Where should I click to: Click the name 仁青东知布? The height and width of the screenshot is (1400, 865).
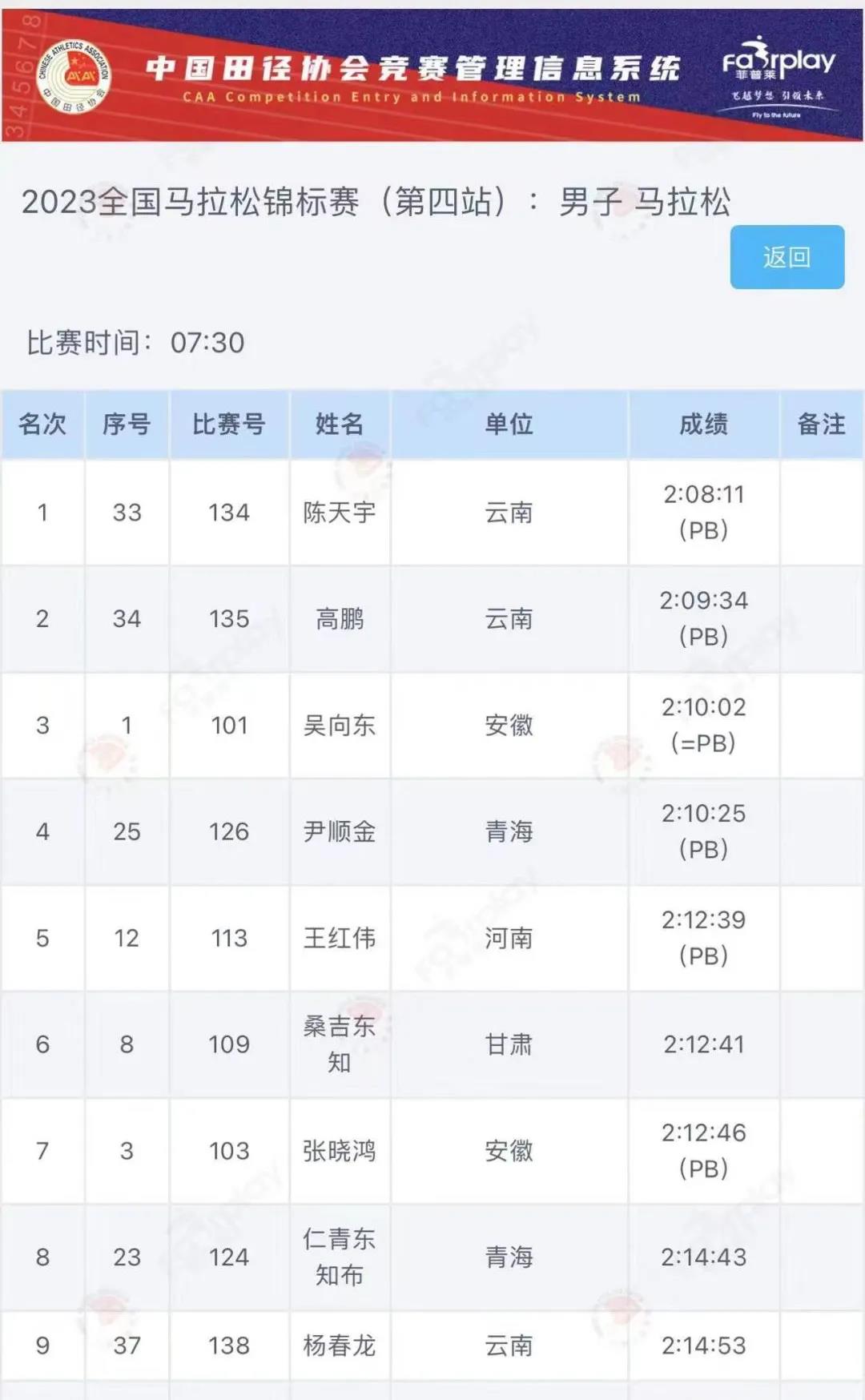(340, 1257)
